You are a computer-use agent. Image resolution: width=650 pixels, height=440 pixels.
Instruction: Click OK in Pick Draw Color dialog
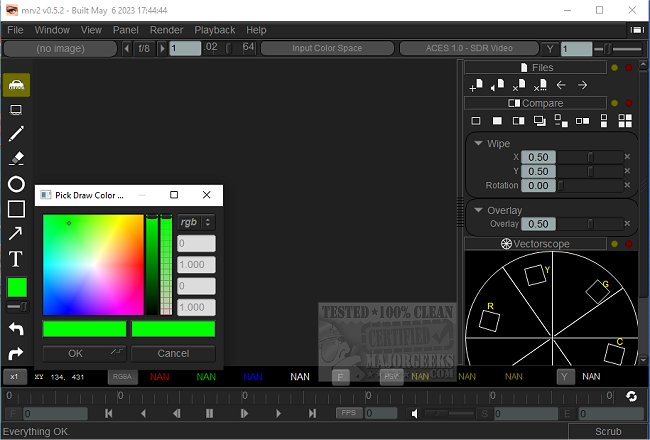coord(85,353)
